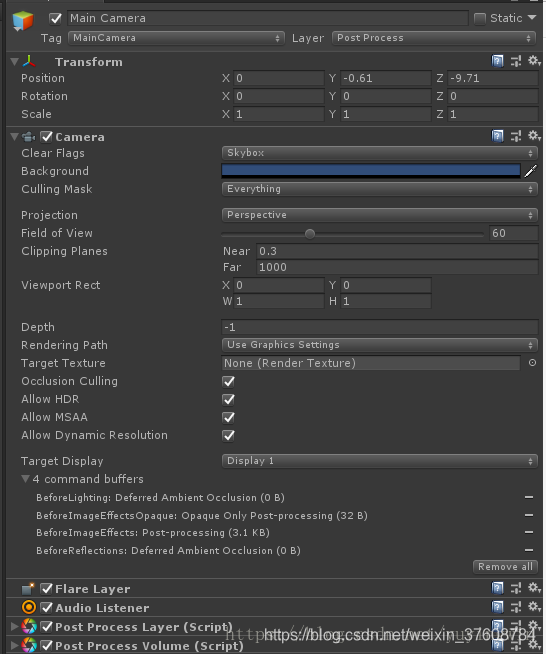Open Flare Layer preset selector icon
The image size is (546, 654).
516,588
